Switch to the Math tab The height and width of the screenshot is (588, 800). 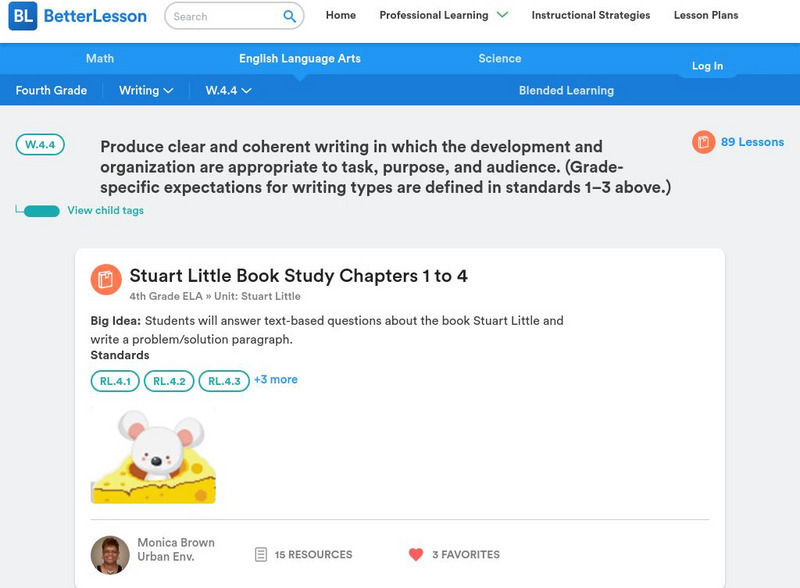[100, 59]
